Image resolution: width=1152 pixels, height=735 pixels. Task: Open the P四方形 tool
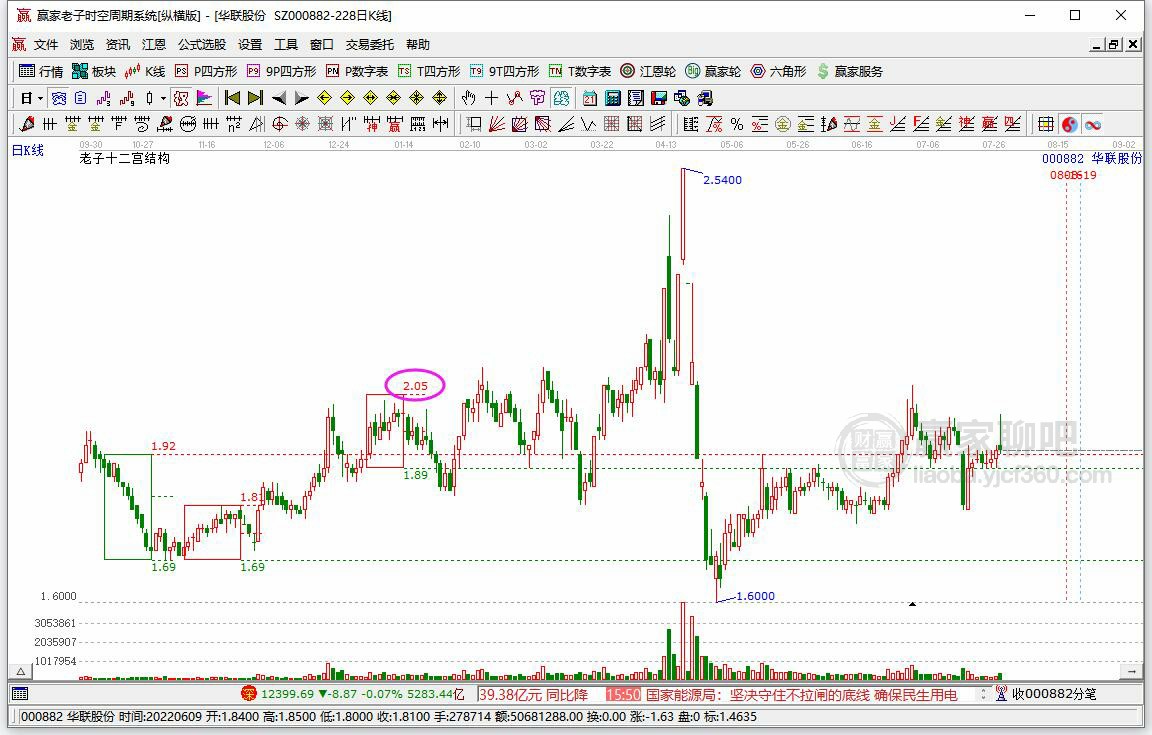point(206,71)
